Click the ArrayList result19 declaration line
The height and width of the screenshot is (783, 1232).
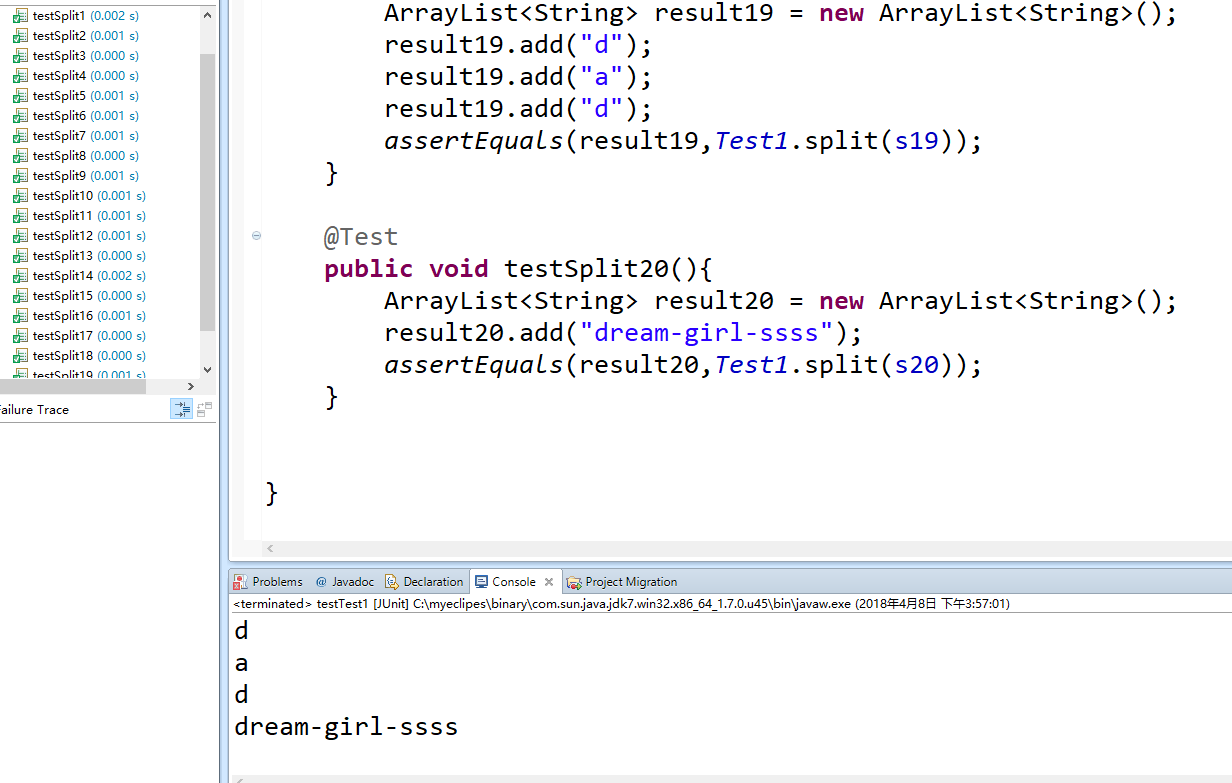[781, 13]
